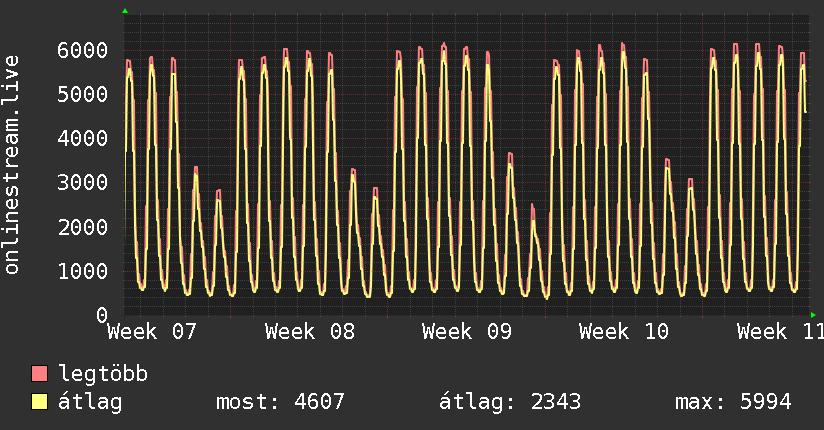Click the 4000 y-axis value
This screenshot has width=824, height=430.
[83, 139]
